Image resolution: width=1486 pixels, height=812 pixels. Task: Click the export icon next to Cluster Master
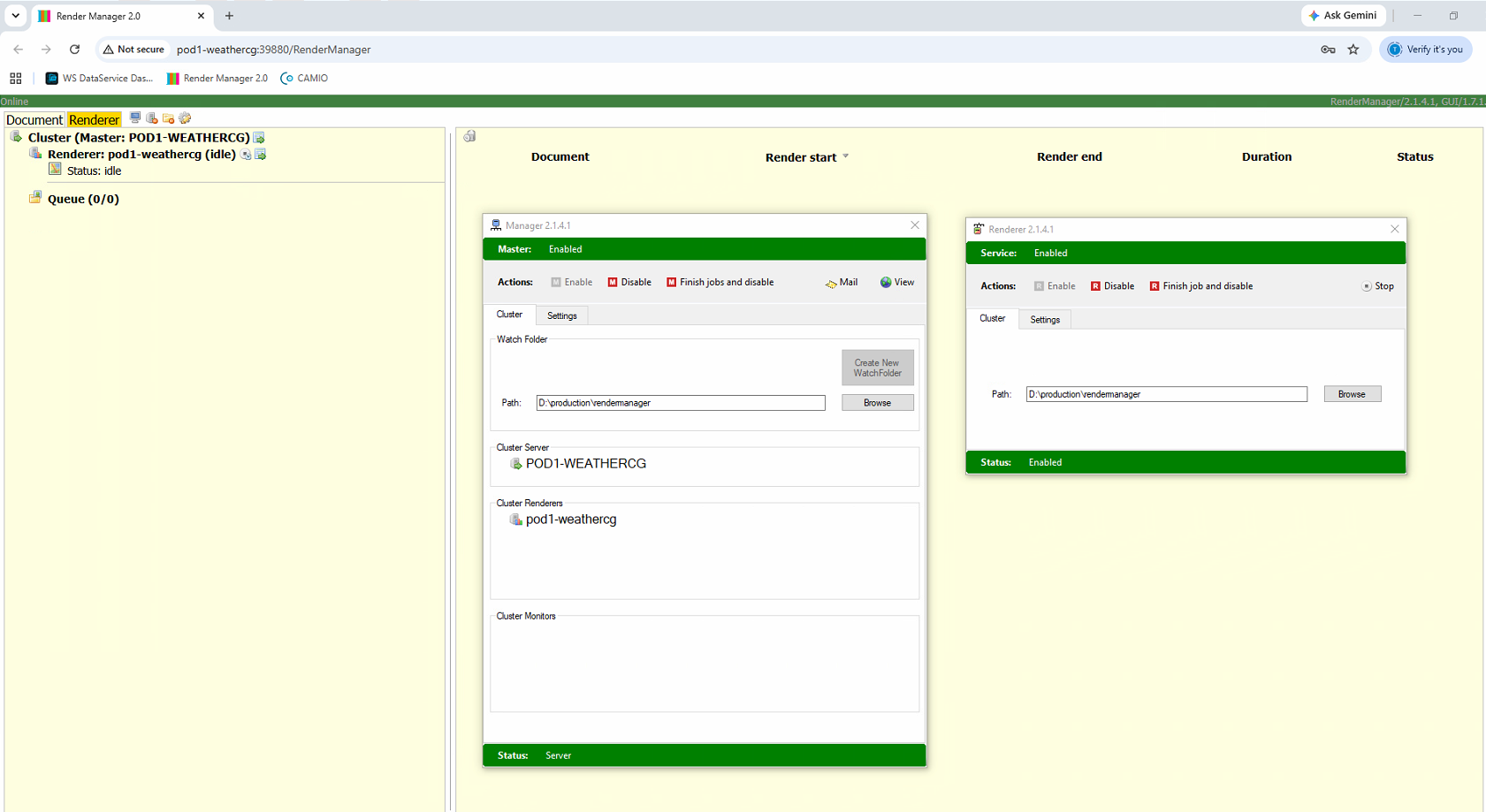coord(259,138)
